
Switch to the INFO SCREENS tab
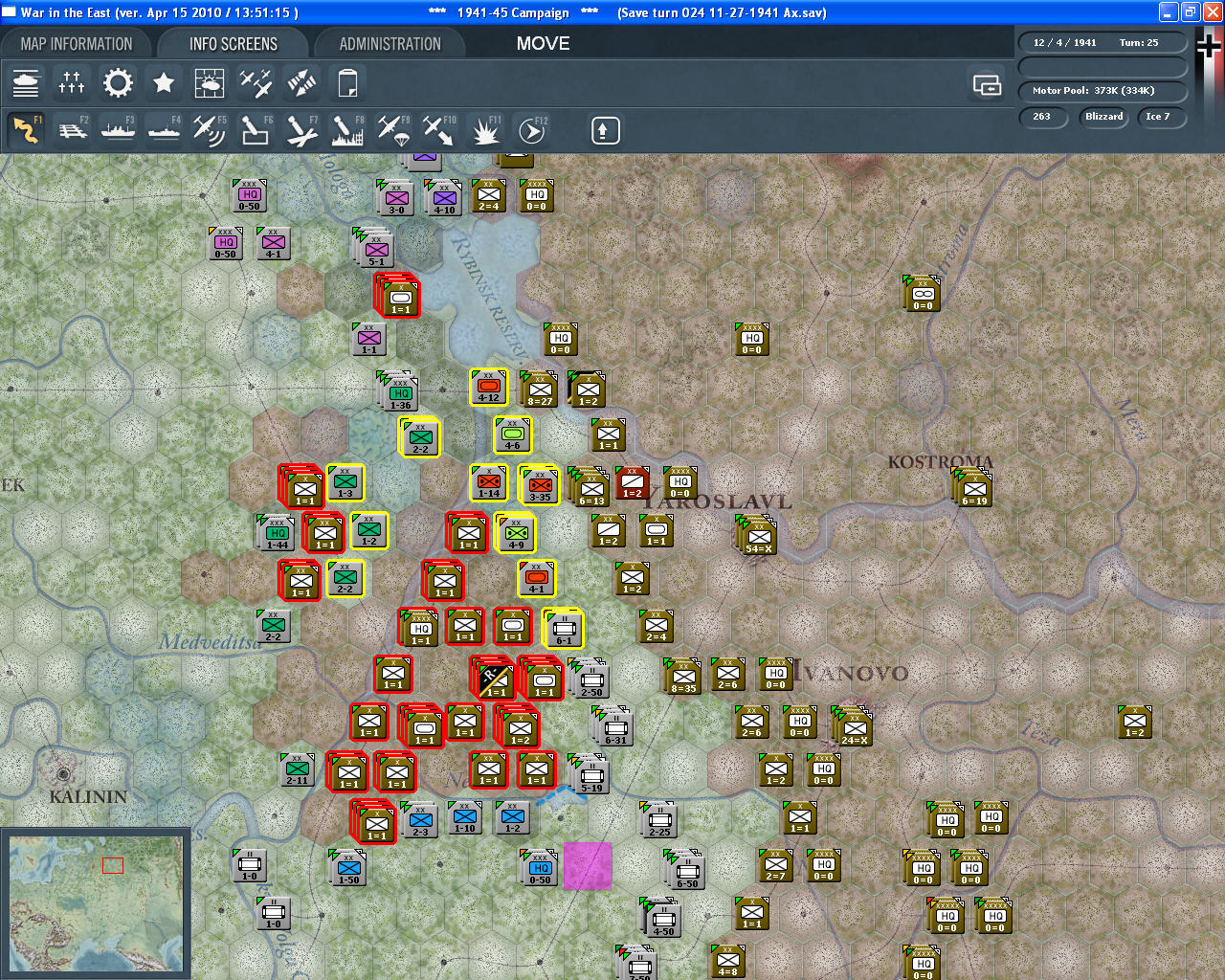234,44
